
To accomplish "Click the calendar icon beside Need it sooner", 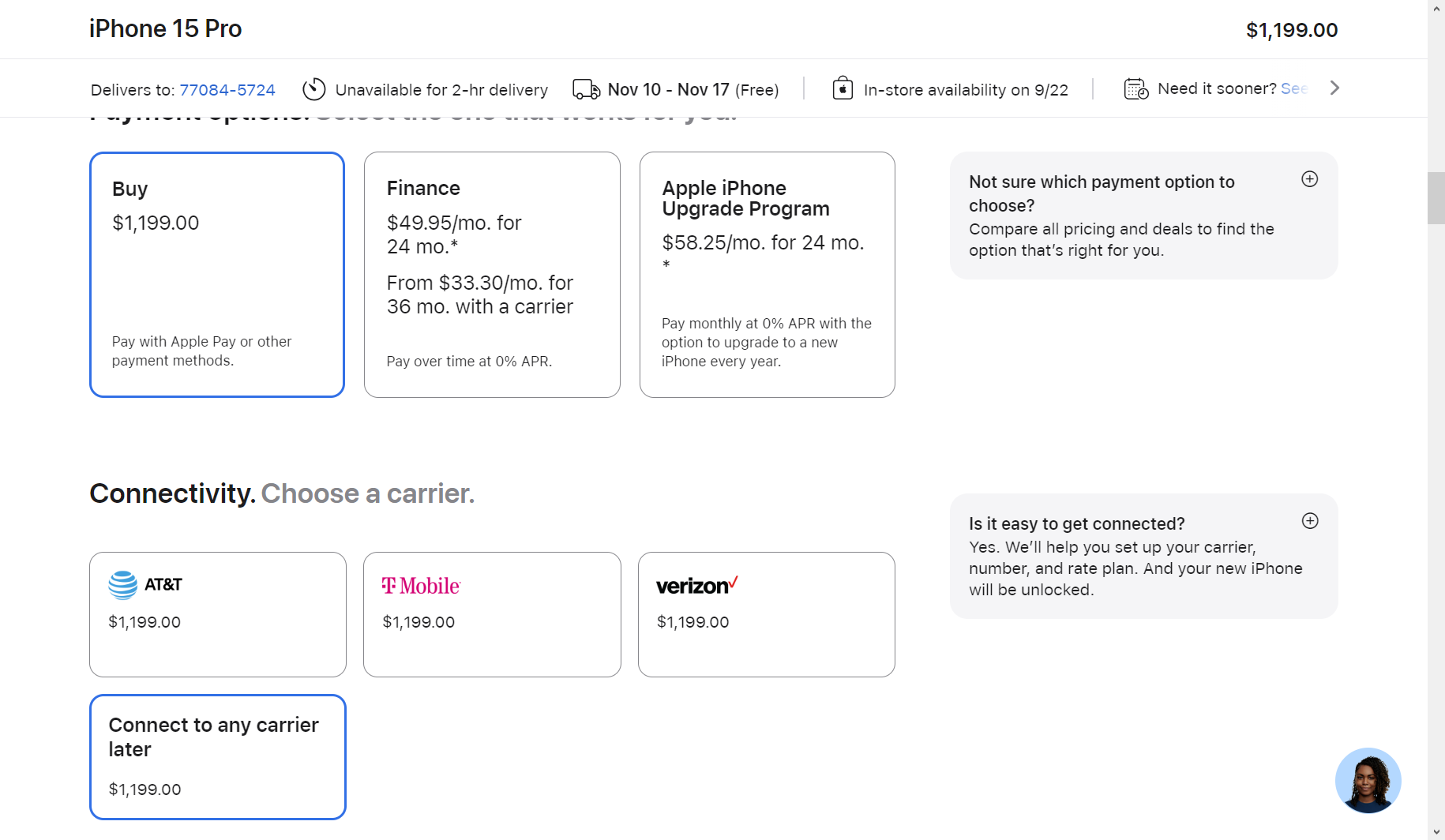I will (1136, 88).
